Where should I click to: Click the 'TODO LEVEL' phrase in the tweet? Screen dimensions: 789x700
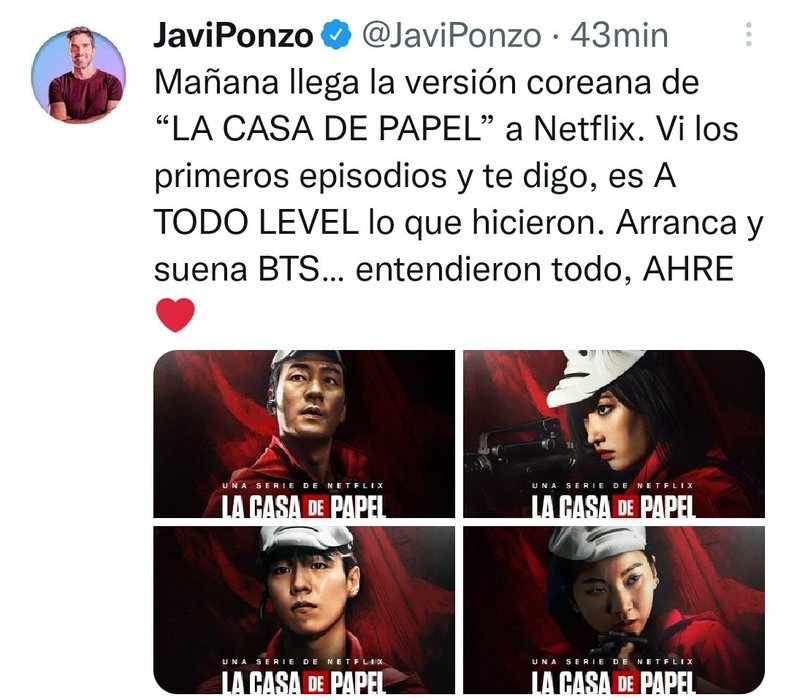click(255, 222)
